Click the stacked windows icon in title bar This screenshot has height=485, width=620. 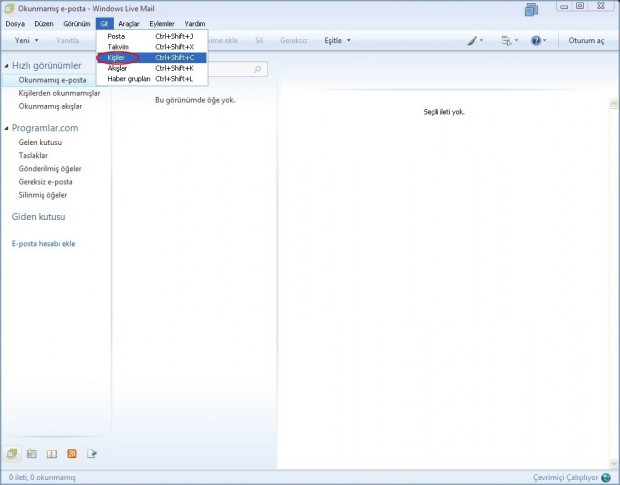pyautogui.click(x=531, y=9)
